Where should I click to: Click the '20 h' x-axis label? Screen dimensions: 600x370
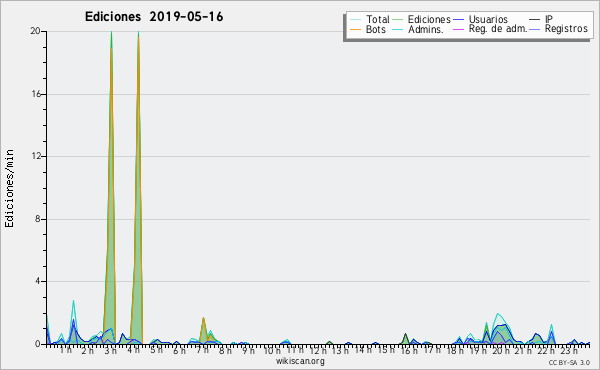500,350
